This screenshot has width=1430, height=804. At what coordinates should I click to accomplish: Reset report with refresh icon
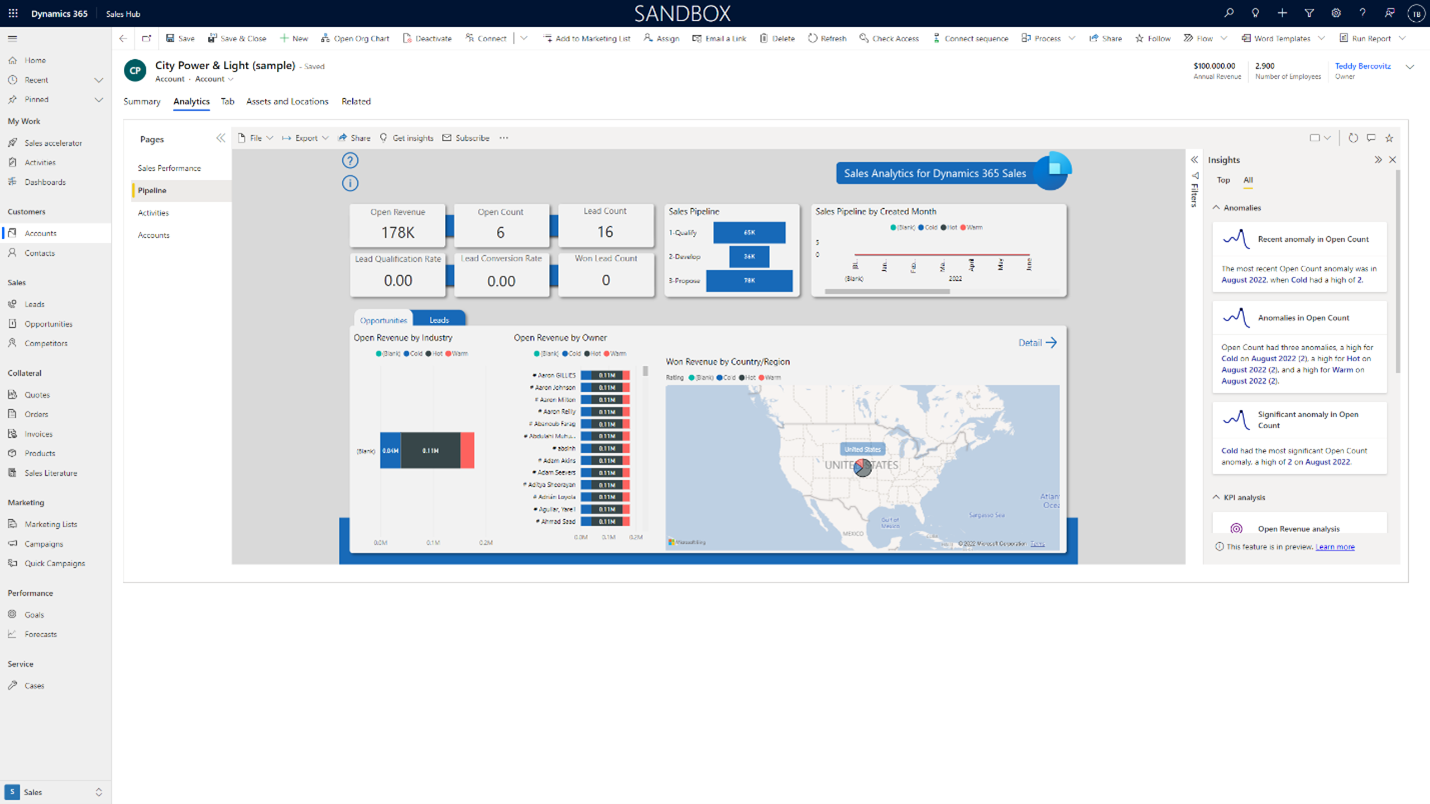pos(1353,138)
